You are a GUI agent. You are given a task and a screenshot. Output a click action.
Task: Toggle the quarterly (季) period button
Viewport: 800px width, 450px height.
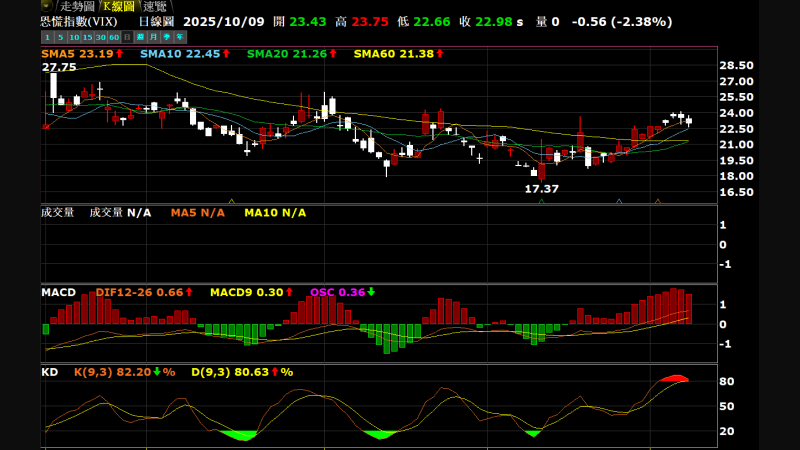coord(166,37)
